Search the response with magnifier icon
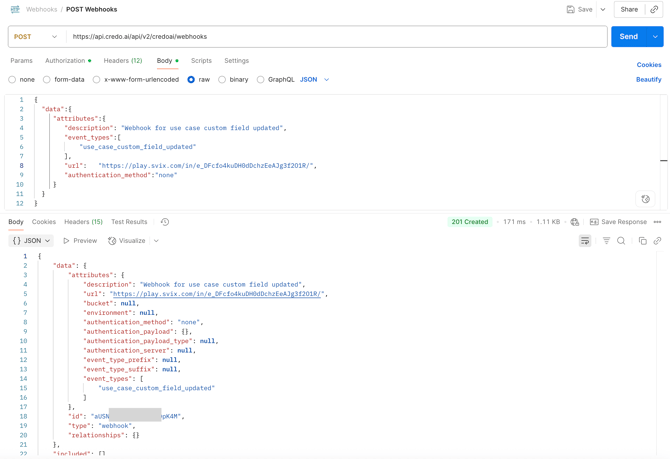 coord(621,241)
